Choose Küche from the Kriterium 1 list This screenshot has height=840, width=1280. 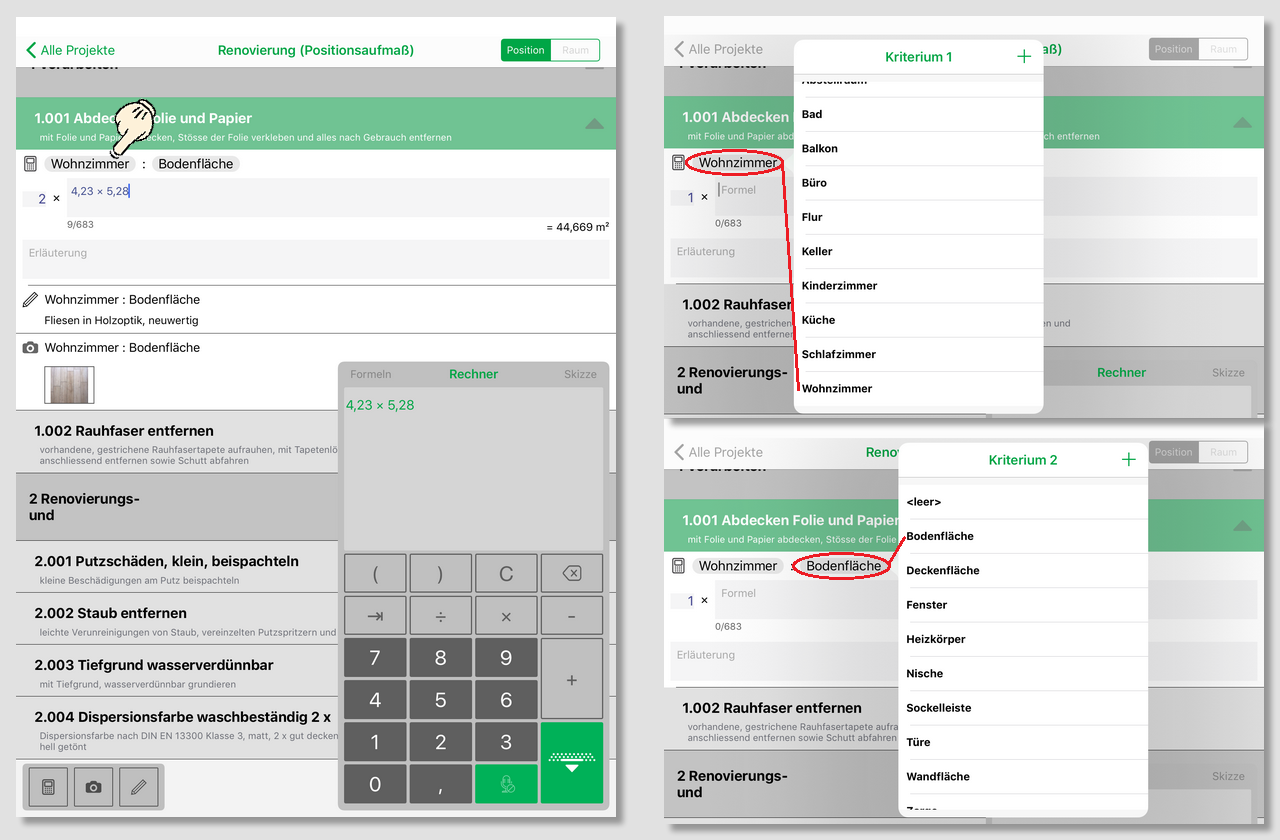point(818,320)
